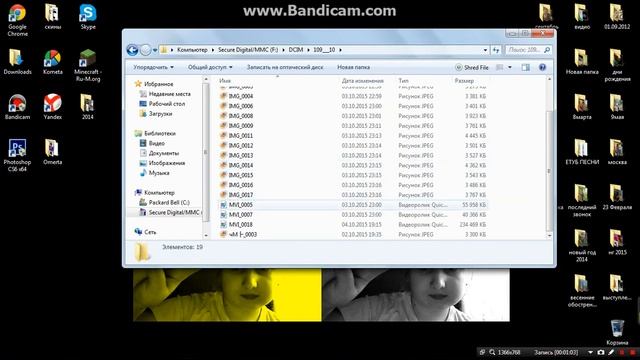Click Записать на оптический диск button

285,67
